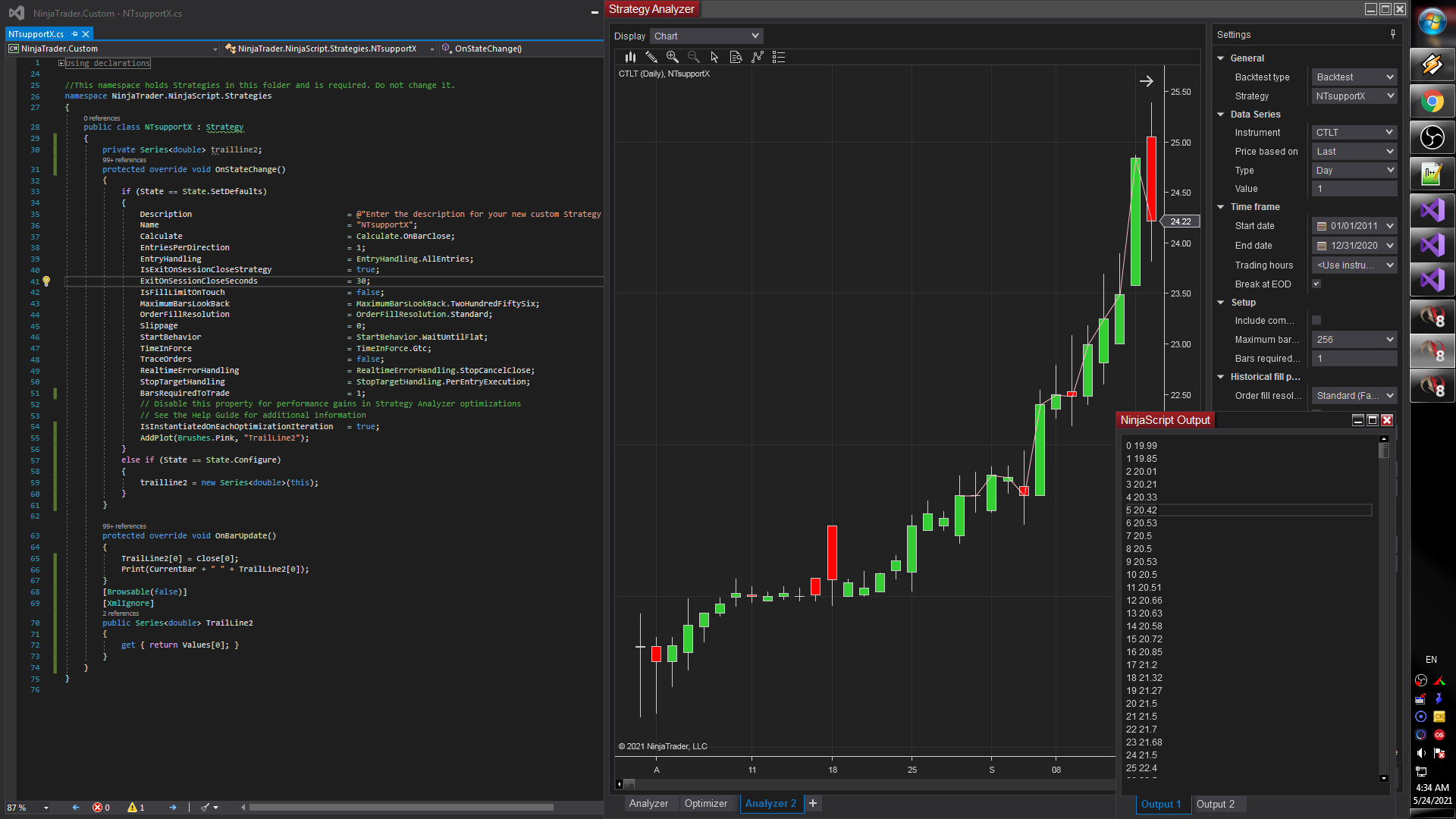Switch to the Output 2 tab
The width and height of the screenshot is (1456, 819).
[1215, 804]
